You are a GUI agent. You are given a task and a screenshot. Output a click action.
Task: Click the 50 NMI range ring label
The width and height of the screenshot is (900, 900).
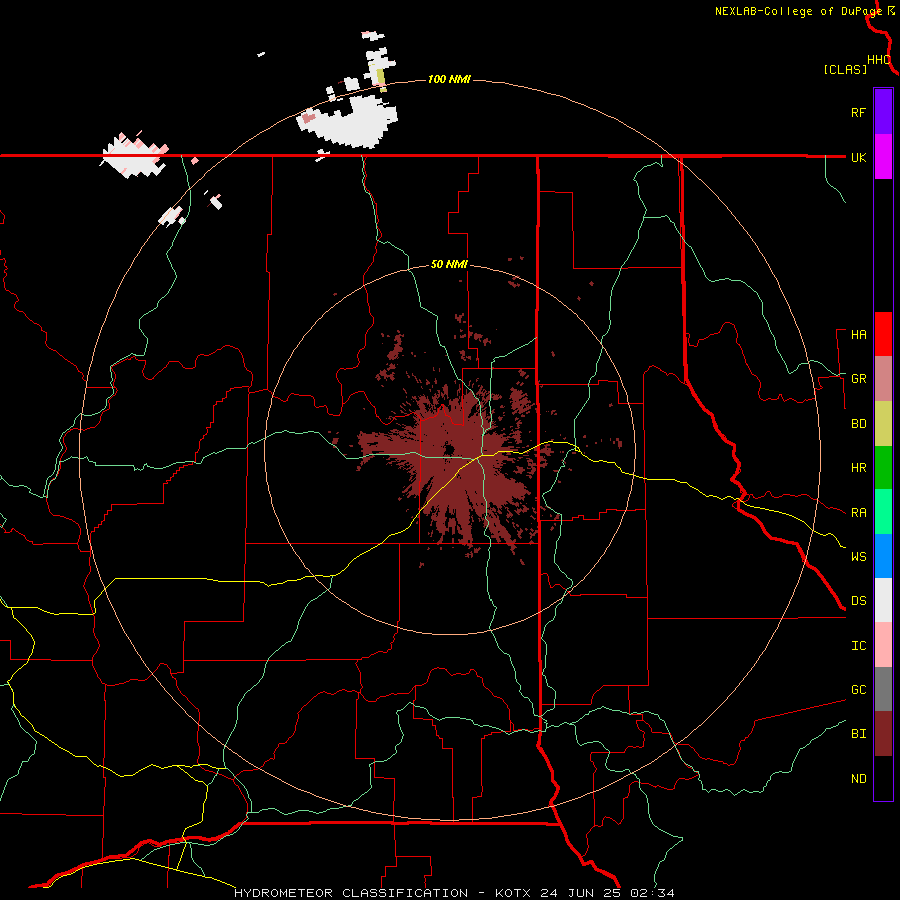pyautogui.click(x=449, y=264)
